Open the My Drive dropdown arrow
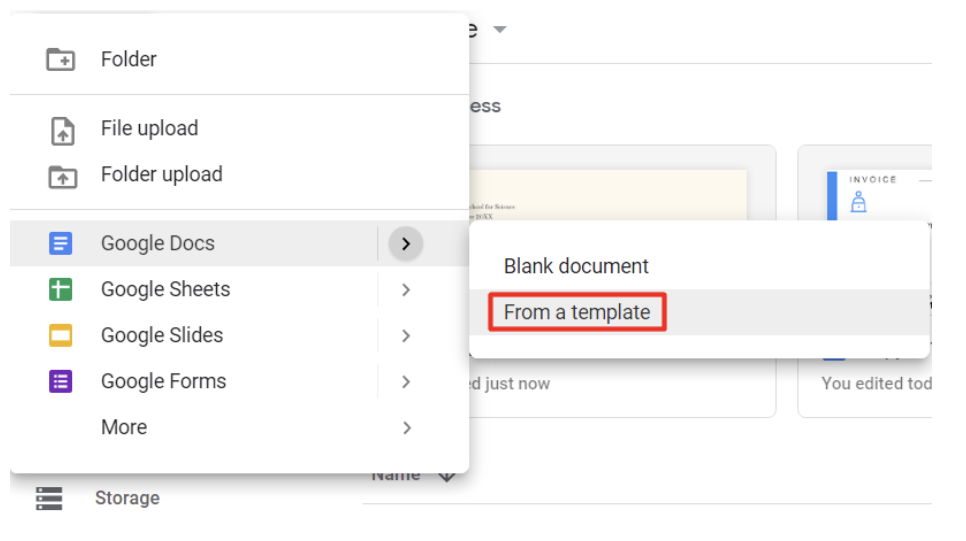The image size is (966, 541). pyautogui.click(x=500, y=29)
